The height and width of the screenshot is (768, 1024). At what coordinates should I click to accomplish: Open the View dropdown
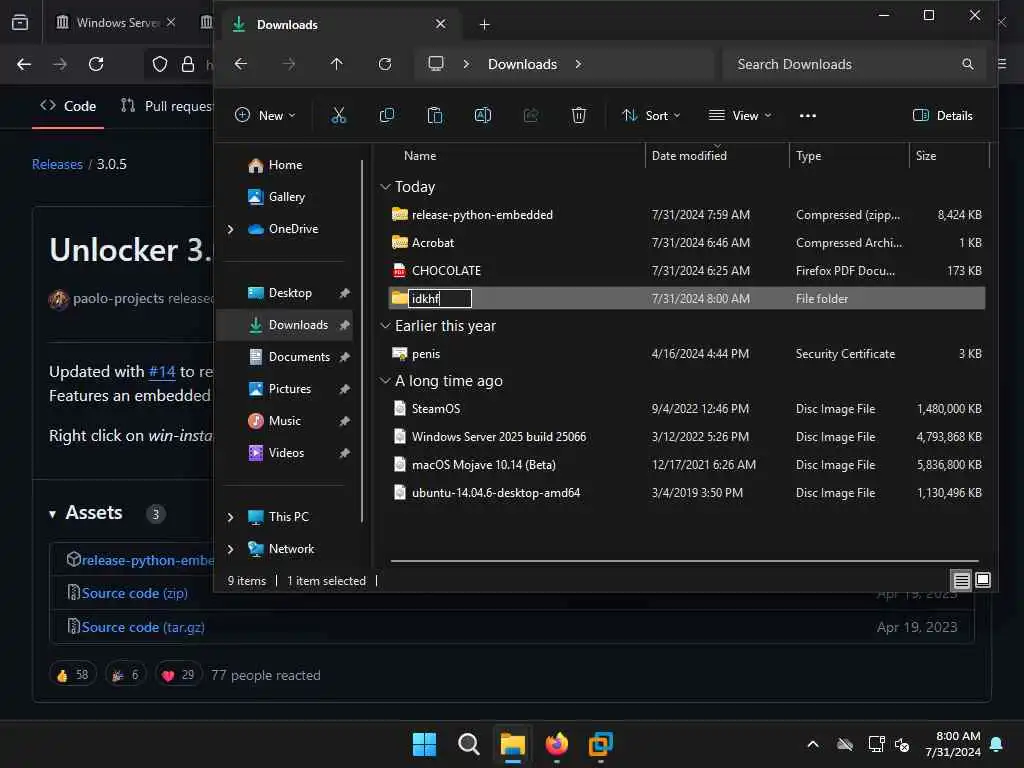point(740,116)
